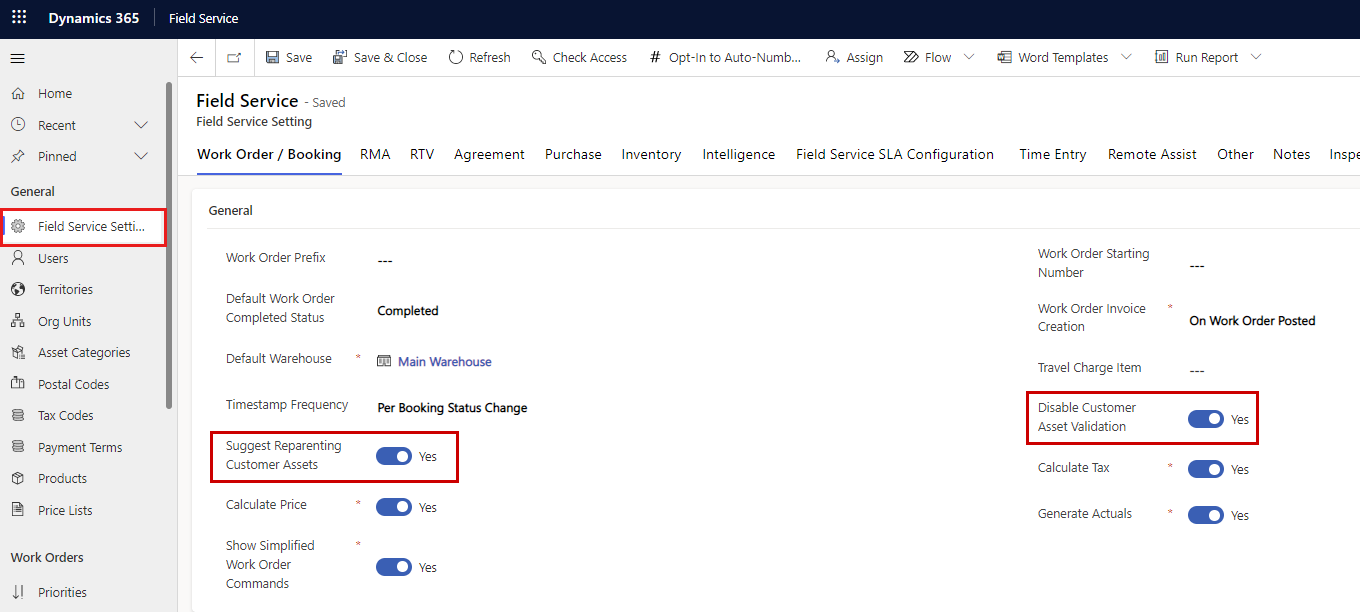The height and width of the screenshot is (612, 1360).
Task: Click the Home house icon in sidebar
Action: [x=18, y=93]
